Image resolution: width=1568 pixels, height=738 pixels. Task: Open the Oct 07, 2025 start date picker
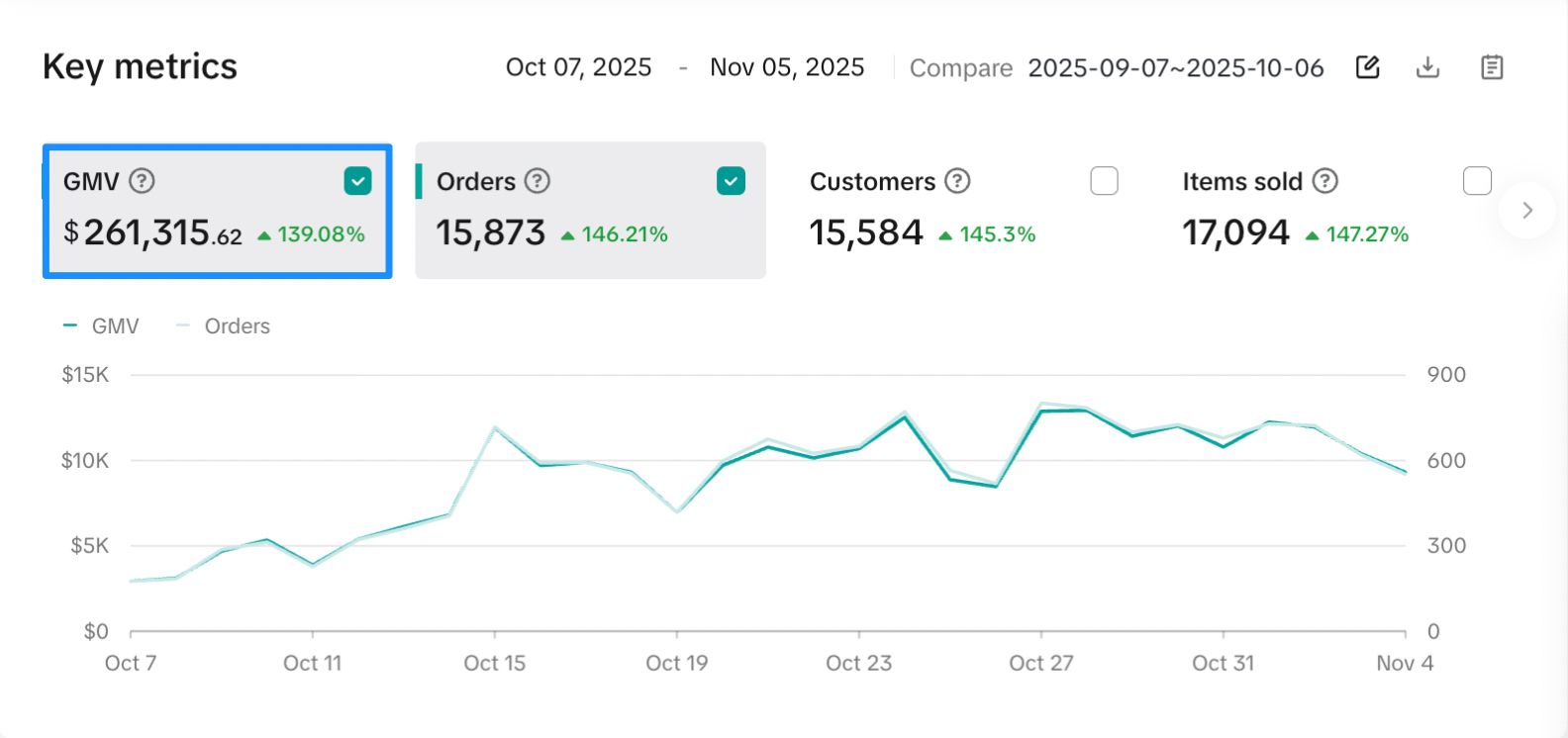click(x=578, y=67)
